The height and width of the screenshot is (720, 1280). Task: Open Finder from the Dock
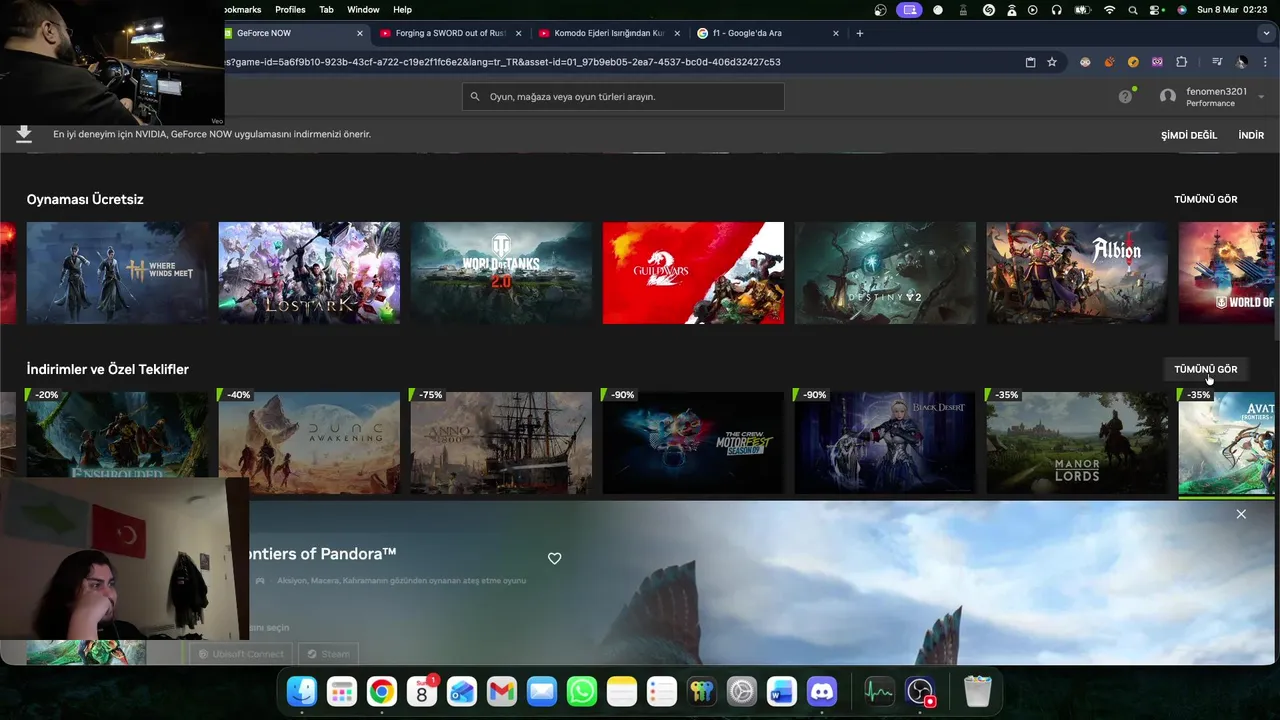(x=302, y=691)
